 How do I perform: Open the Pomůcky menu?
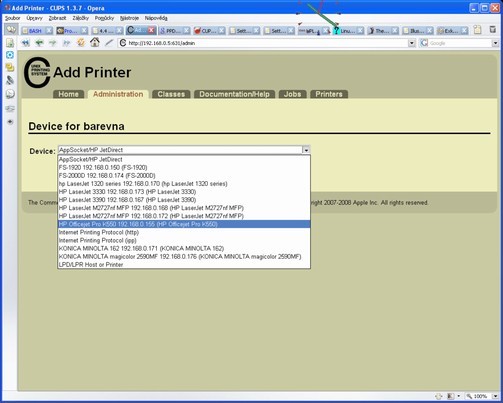104,18
